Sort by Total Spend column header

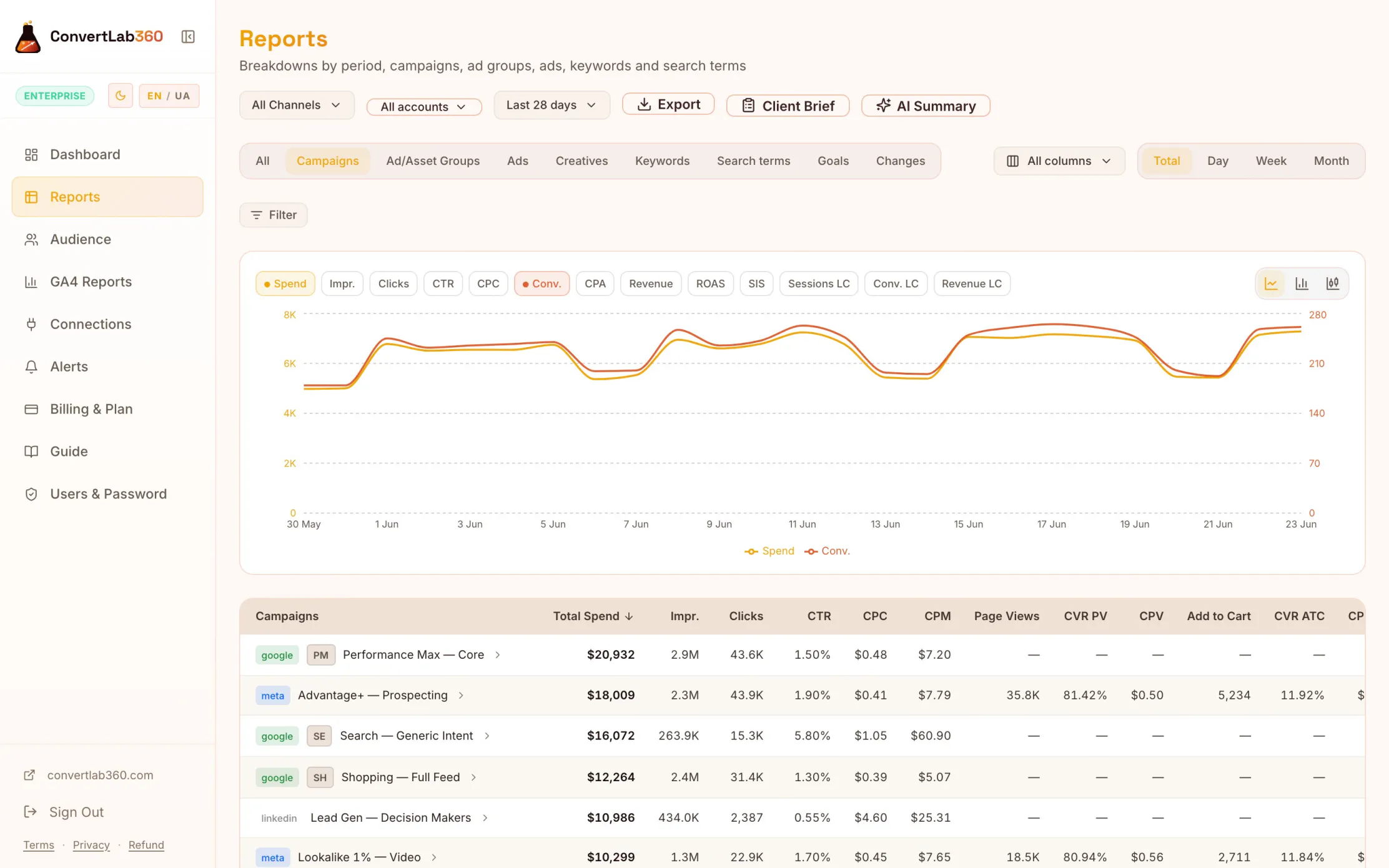(x=593, y=616)
